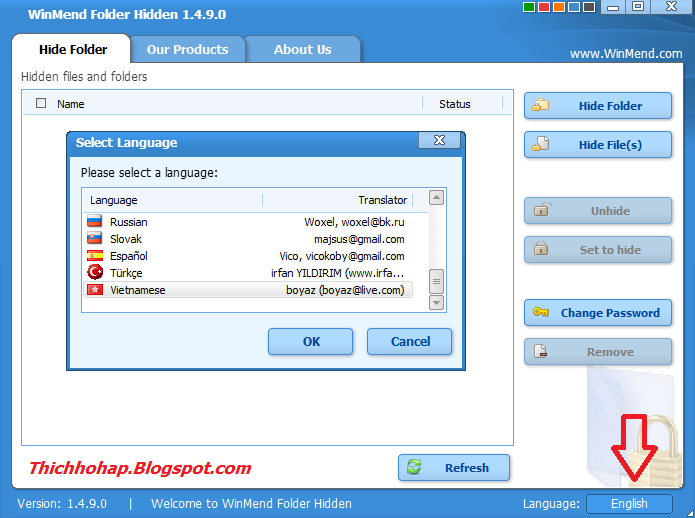
Task: Click the language list scrollbar thumb
Action: [437, 281]
